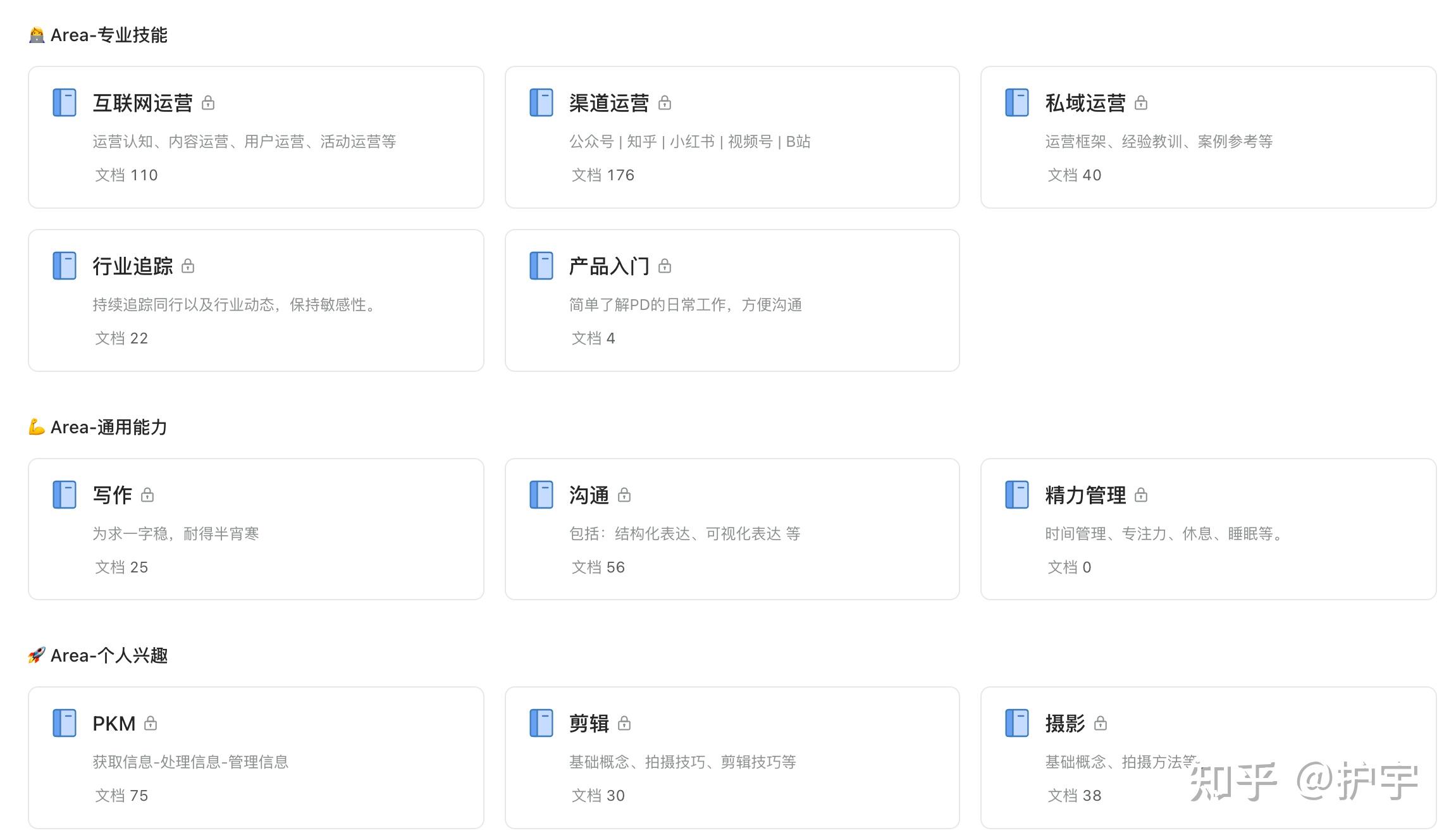Select the 产品入门 notebook icon
This screenshot has height=840, width=1456.
[x=541, y=266]
